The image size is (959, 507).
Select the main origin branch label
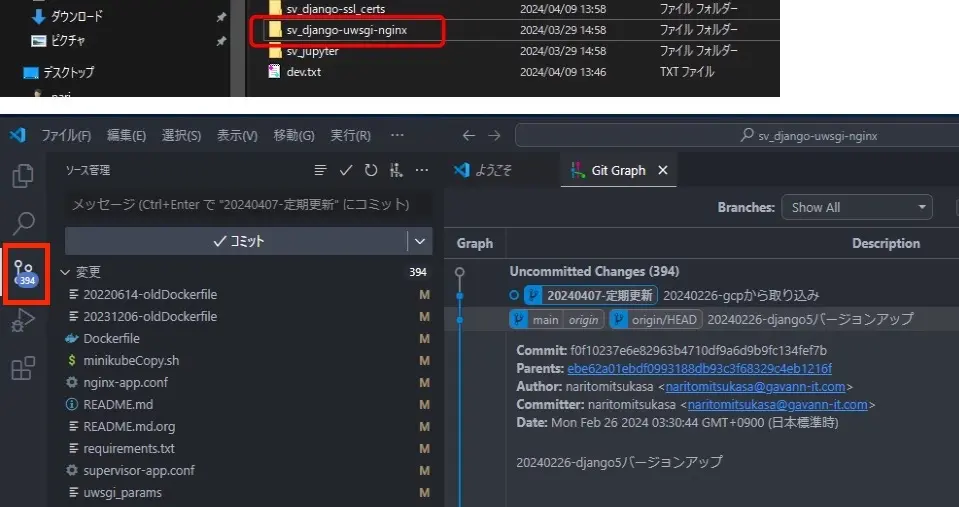[557, 319]
